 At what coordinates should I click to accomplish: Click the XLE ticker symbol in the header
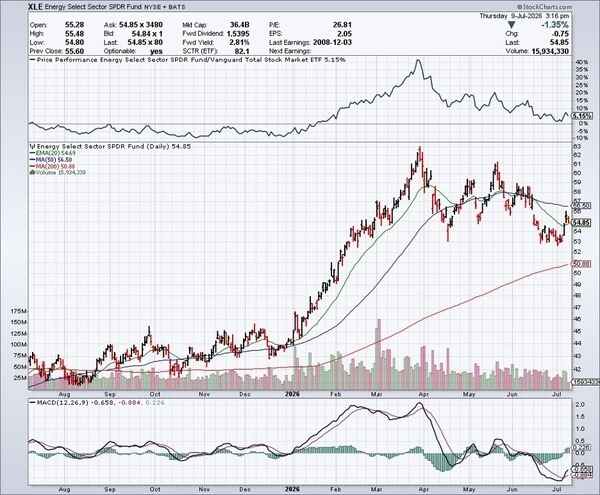click(x=36, y=7)
